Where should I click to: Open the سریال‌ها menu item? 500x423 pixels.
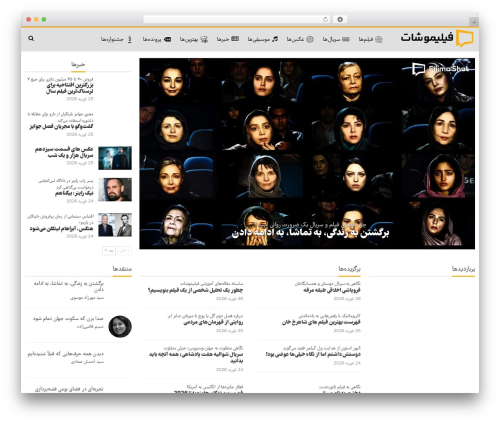point(331,39)
